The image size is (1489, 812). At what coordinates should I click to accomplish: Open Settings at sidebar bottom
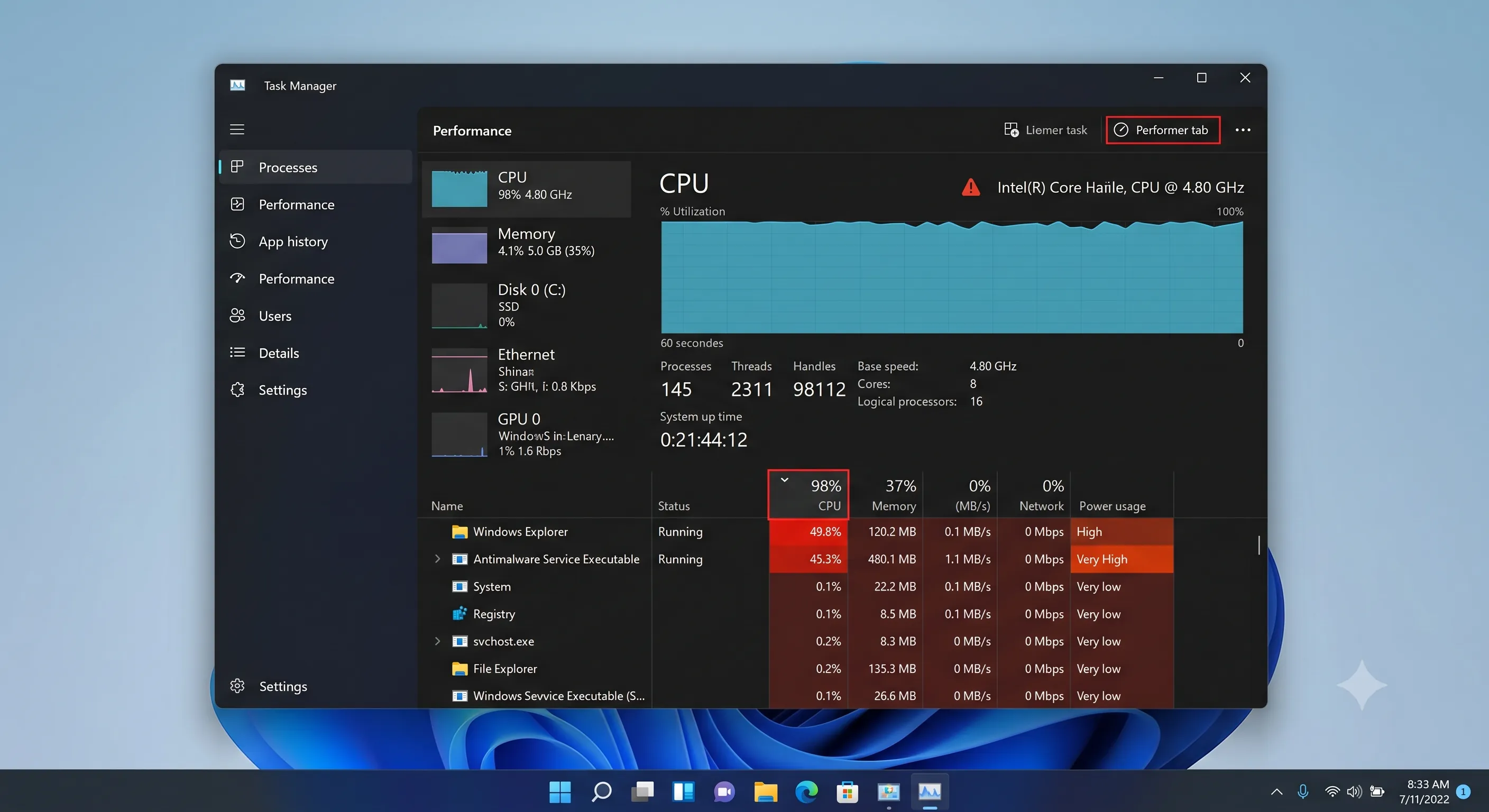(x=316, y=686)
